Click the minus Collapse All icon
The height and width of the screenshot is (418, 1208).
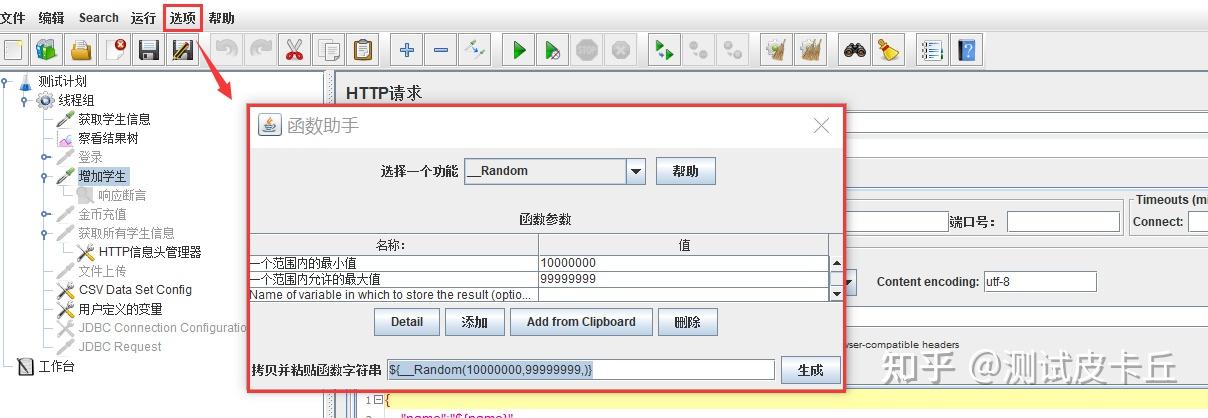click(x=440, y=49)
